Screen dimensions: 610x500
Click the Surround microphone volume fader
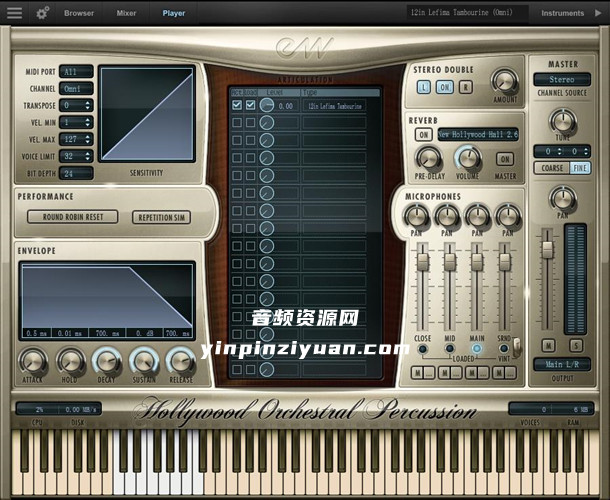pyautogui.click(x=505, y=261)
